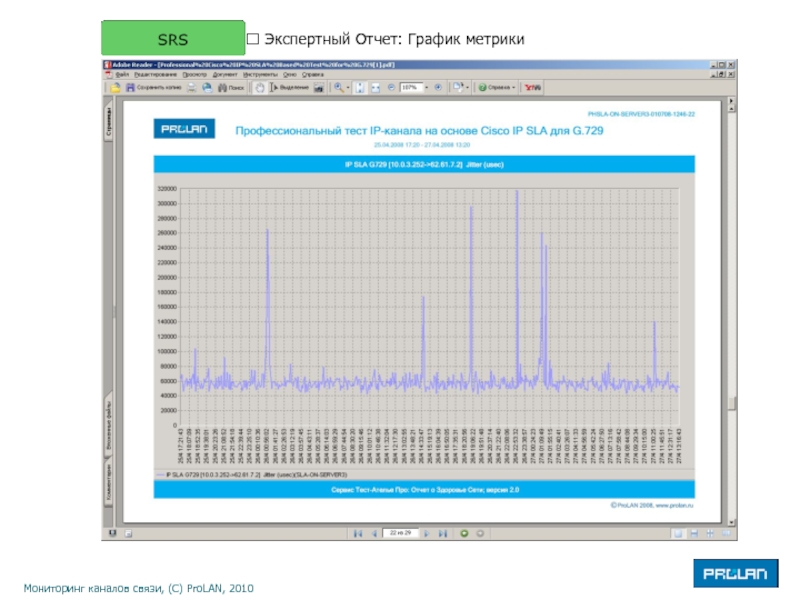Open the Страницы side panel tab
800x600 pixels.
tap(109, 121)
